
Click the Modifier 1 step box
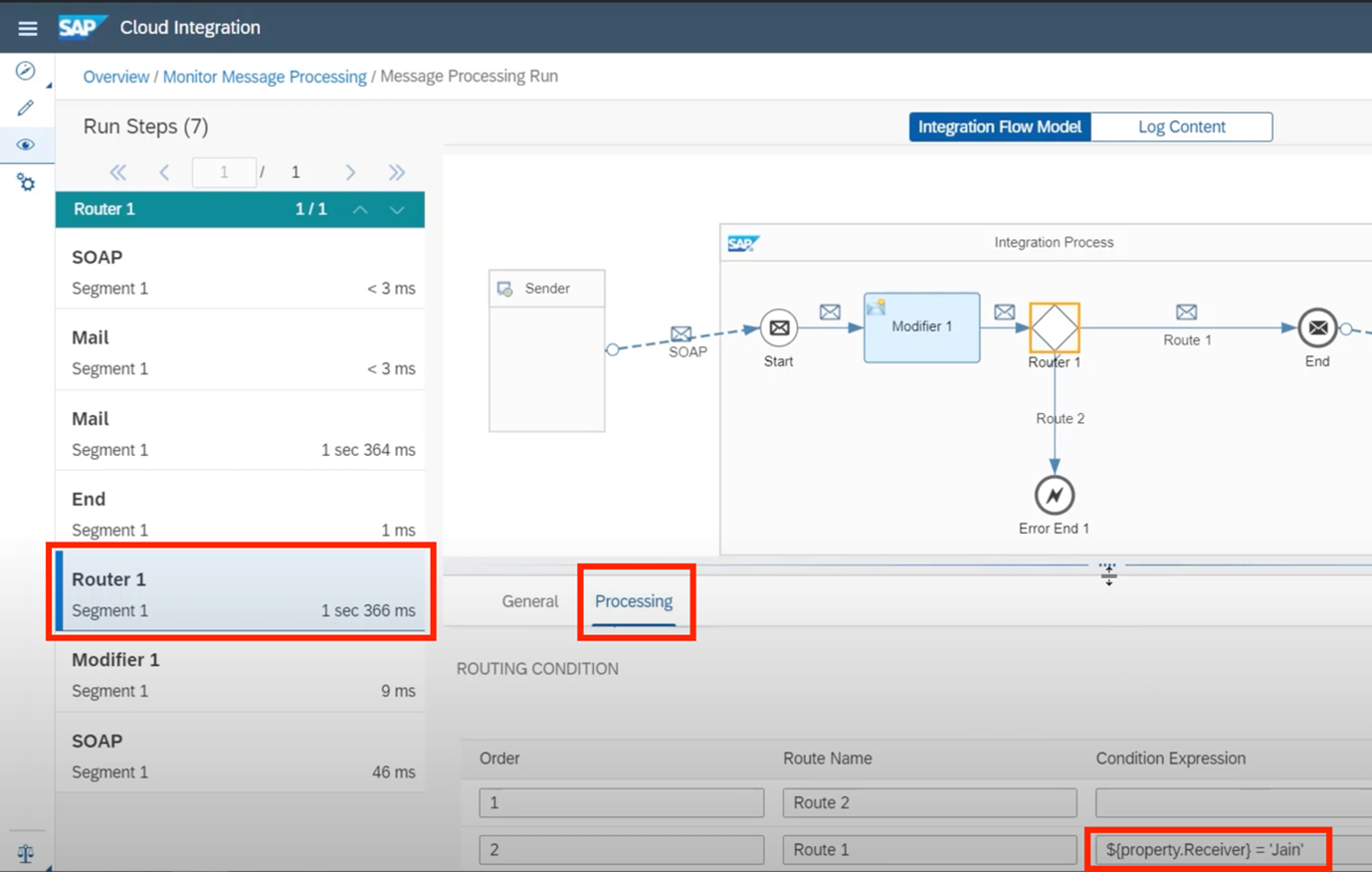(x=921, y=327)
